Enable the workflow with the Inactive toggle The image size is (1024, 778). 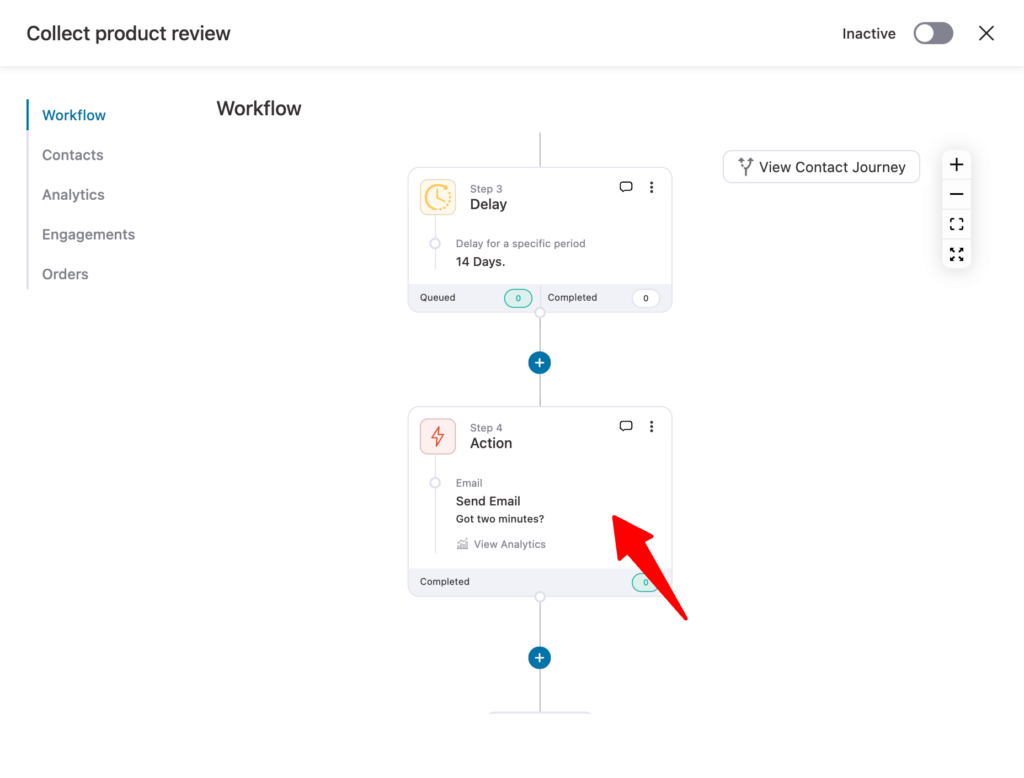click(x=932, y=33)
